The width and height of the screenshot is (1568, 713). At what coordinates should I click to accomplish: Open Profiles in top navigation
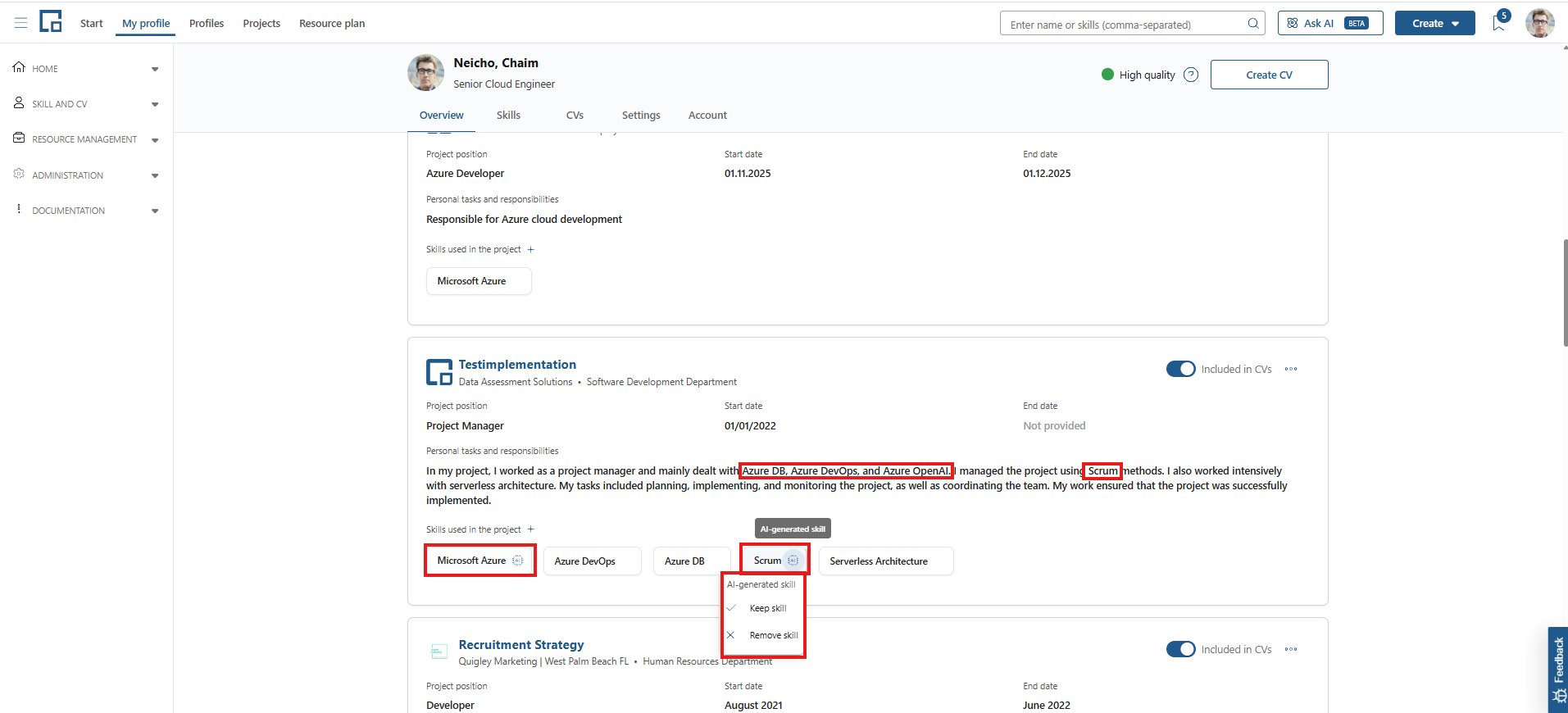click(207, 23)
